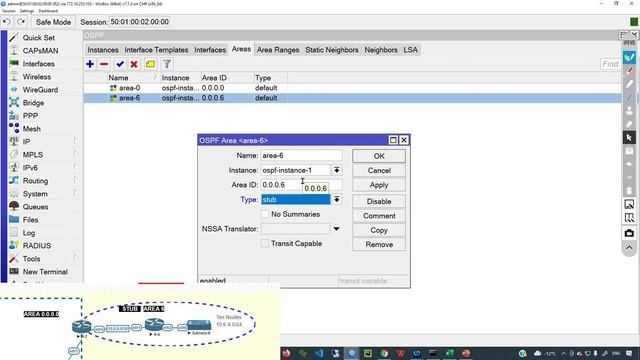Open CAPsMAN from the sidebar
The width and height of the screenshot is (640, 360).
[40, 51]
